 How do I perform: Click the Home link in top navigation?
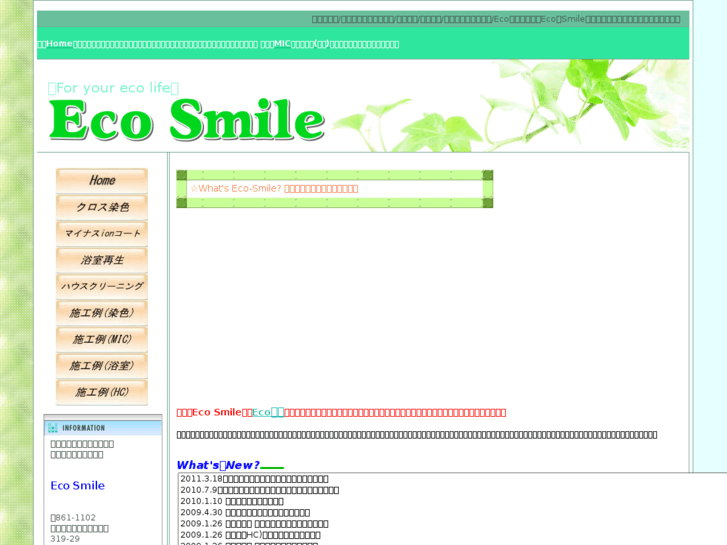point(59,44)
